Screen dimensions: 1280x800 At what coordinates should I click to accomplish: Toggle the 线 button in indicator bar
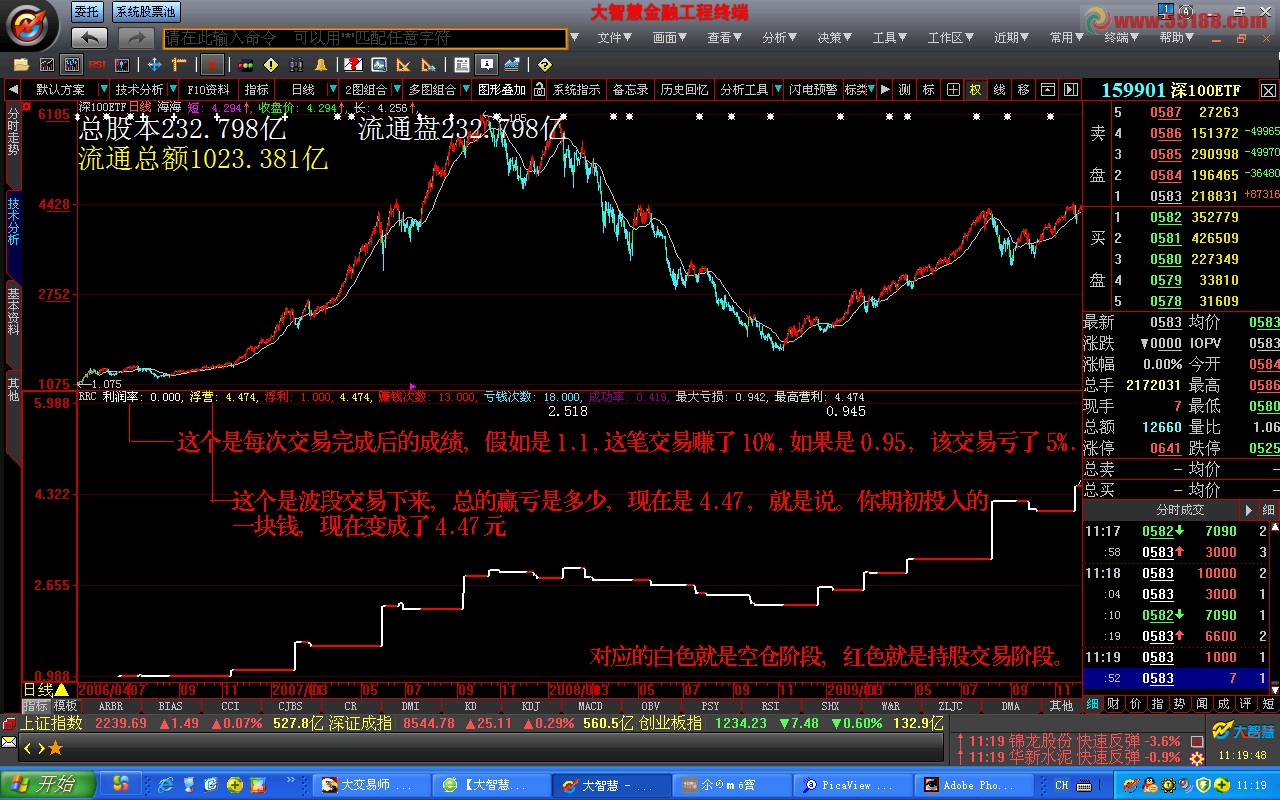(999, 90)
